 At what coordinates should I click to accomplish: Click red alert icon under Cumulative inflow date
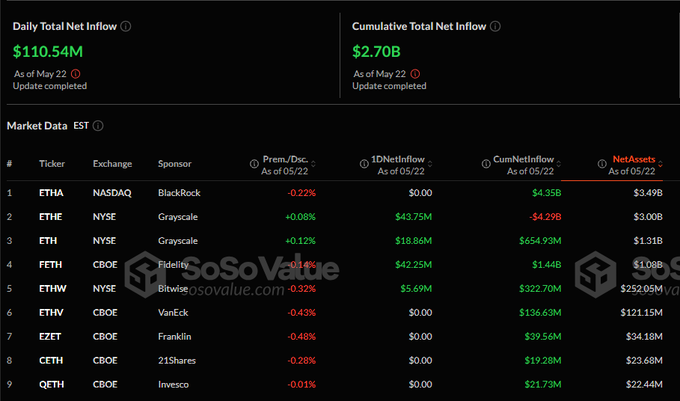pyautogui.click(x=417, y=73)
